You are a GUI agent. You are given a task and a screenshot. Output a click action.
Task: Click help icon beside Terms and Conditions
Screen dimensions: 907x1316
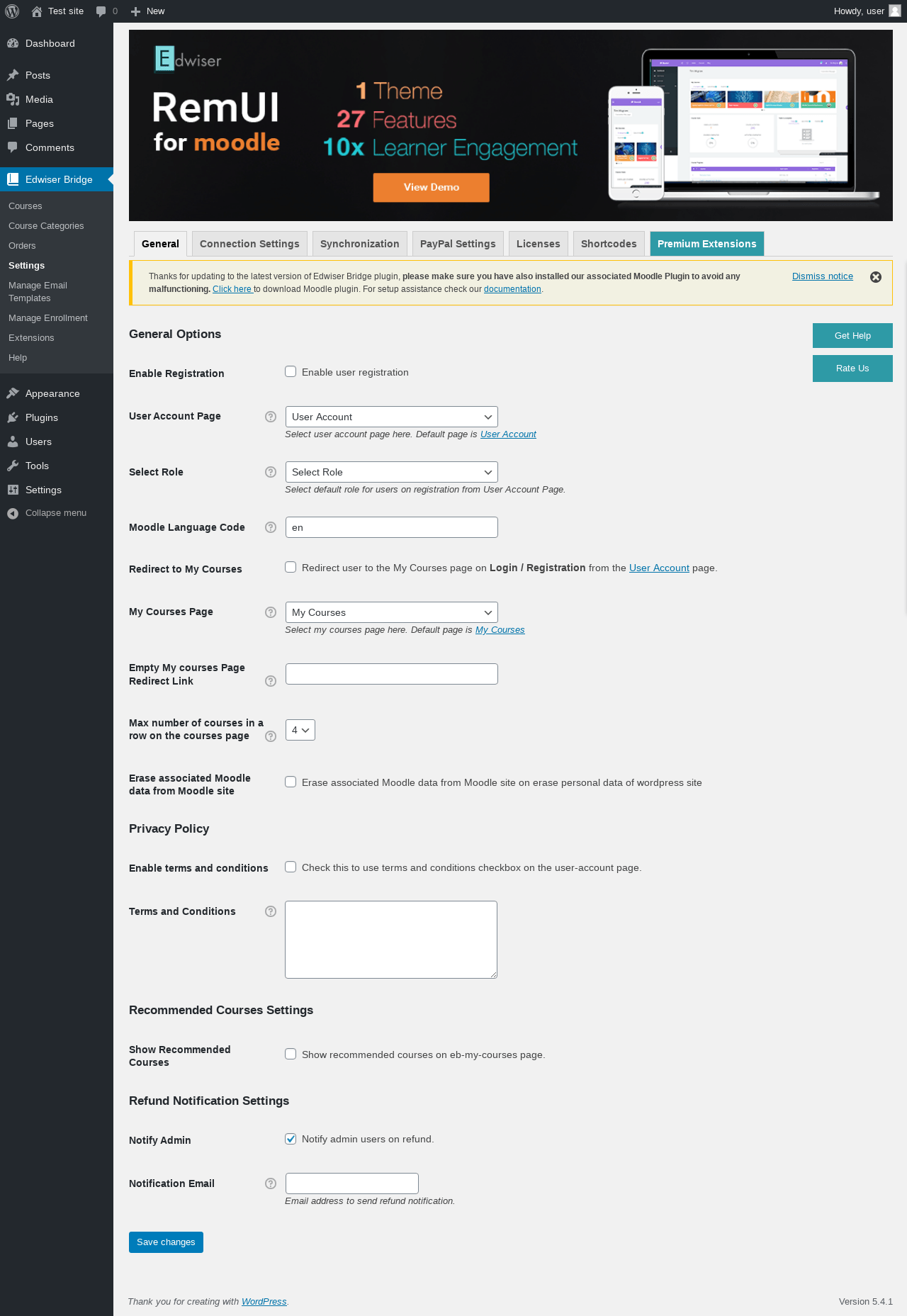click(271, 911)
